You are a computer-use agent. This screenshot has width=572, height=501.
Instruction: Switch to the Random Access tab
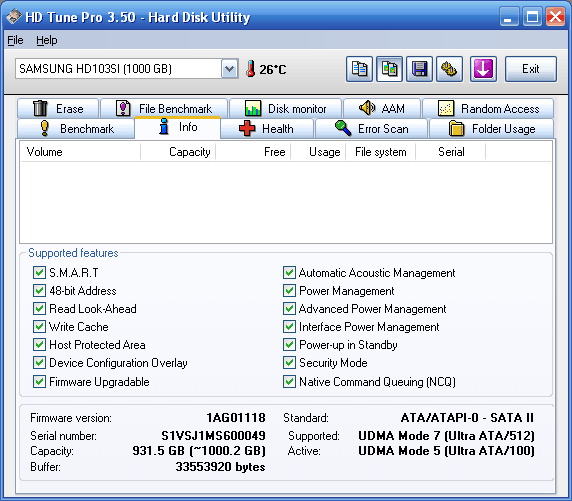pyautogui.click(x=488, y=108)
